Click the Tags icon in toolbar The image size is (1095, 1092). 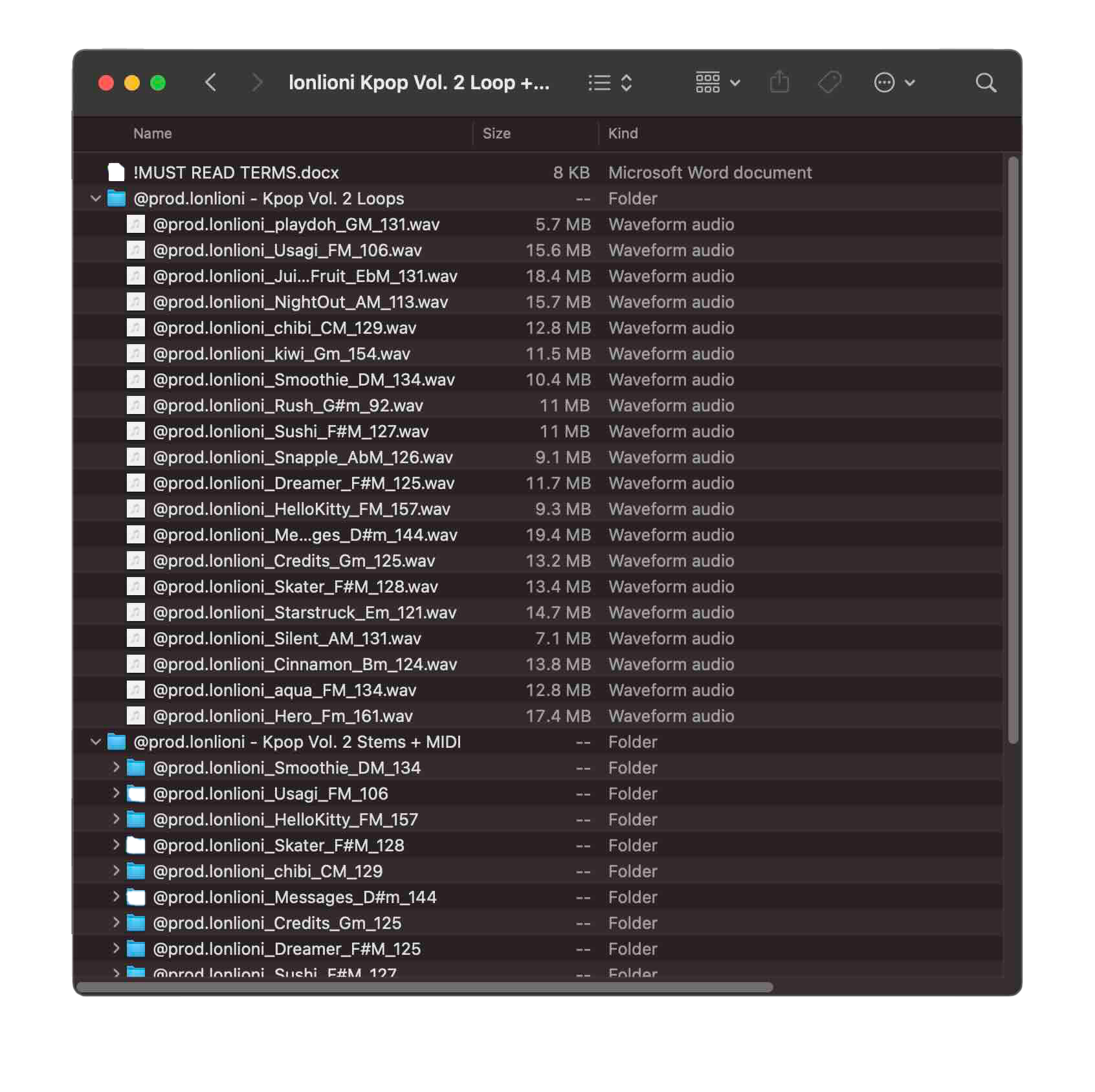[829, 83]
